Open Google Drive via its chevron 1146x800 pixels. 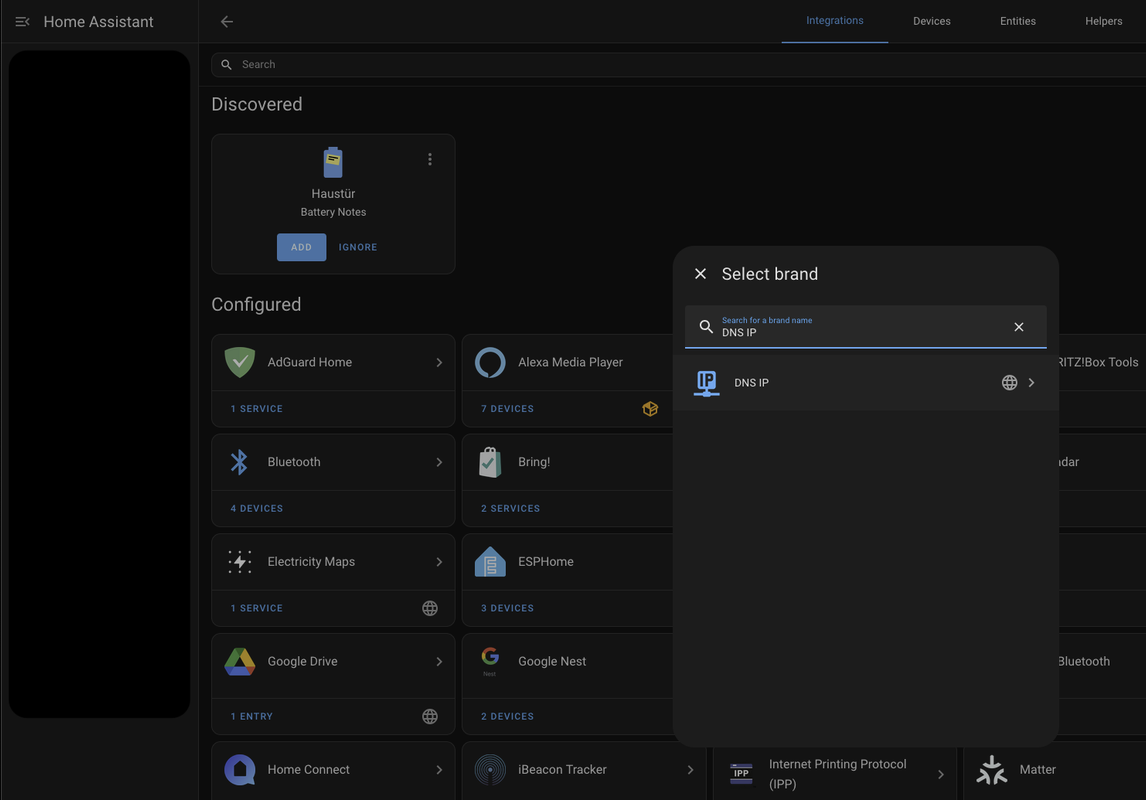coord(439,661)
